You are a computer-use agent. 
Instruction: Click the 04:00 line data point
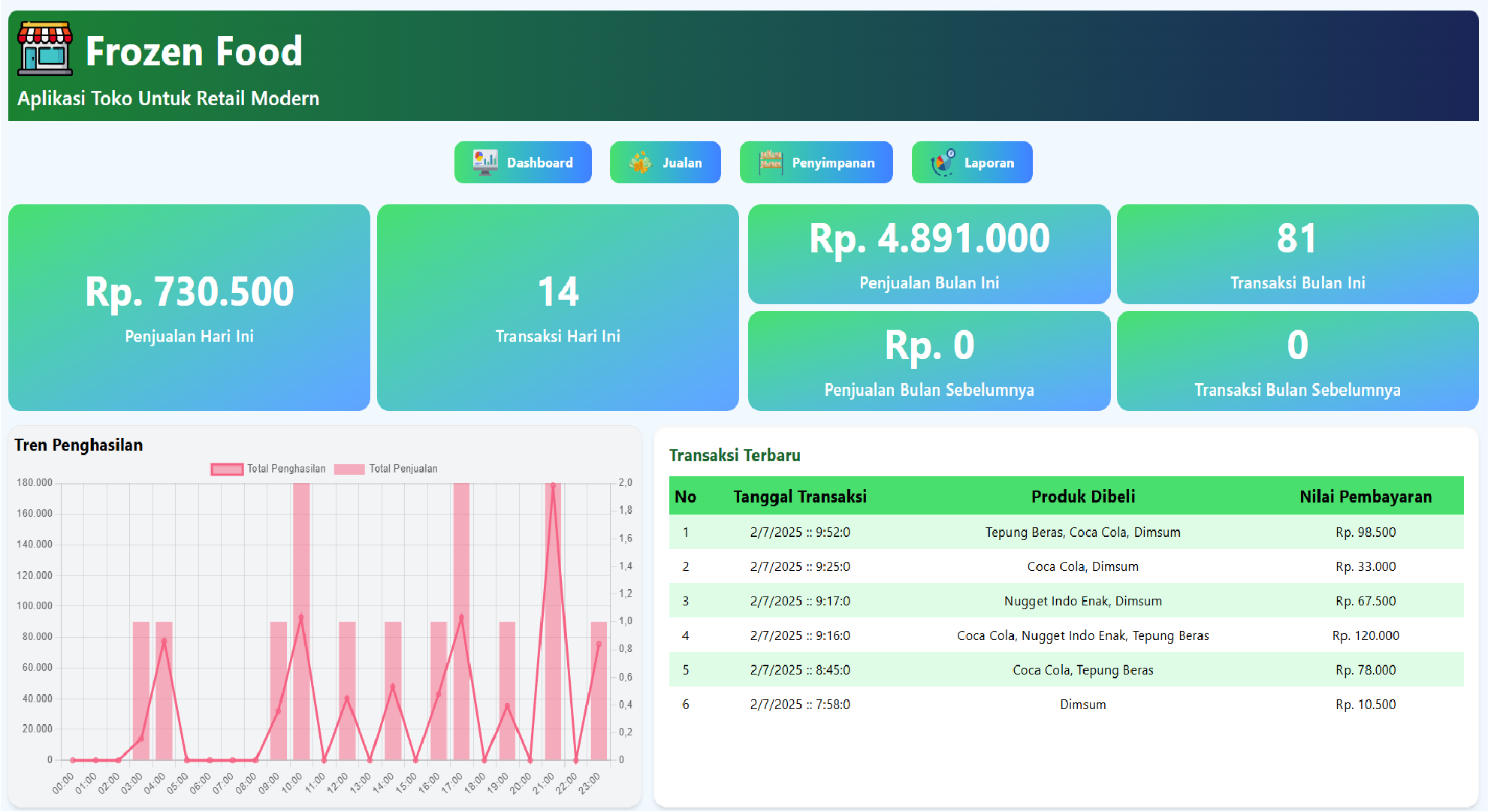pyautogui.click(x=164, y=641)
